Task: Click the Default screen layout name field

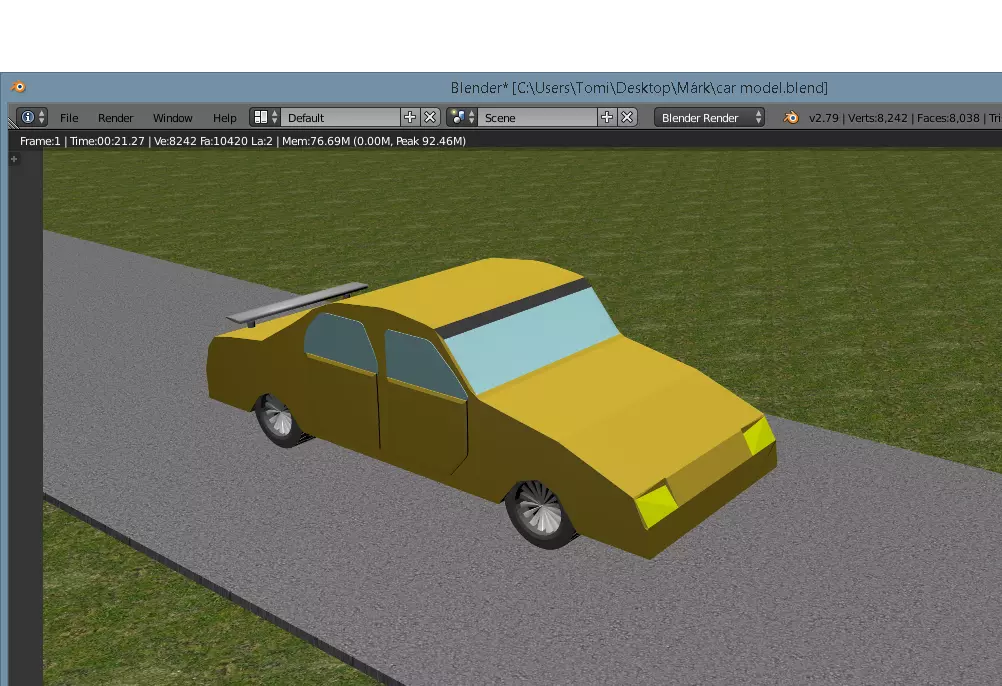Action: tap(341, 118)
